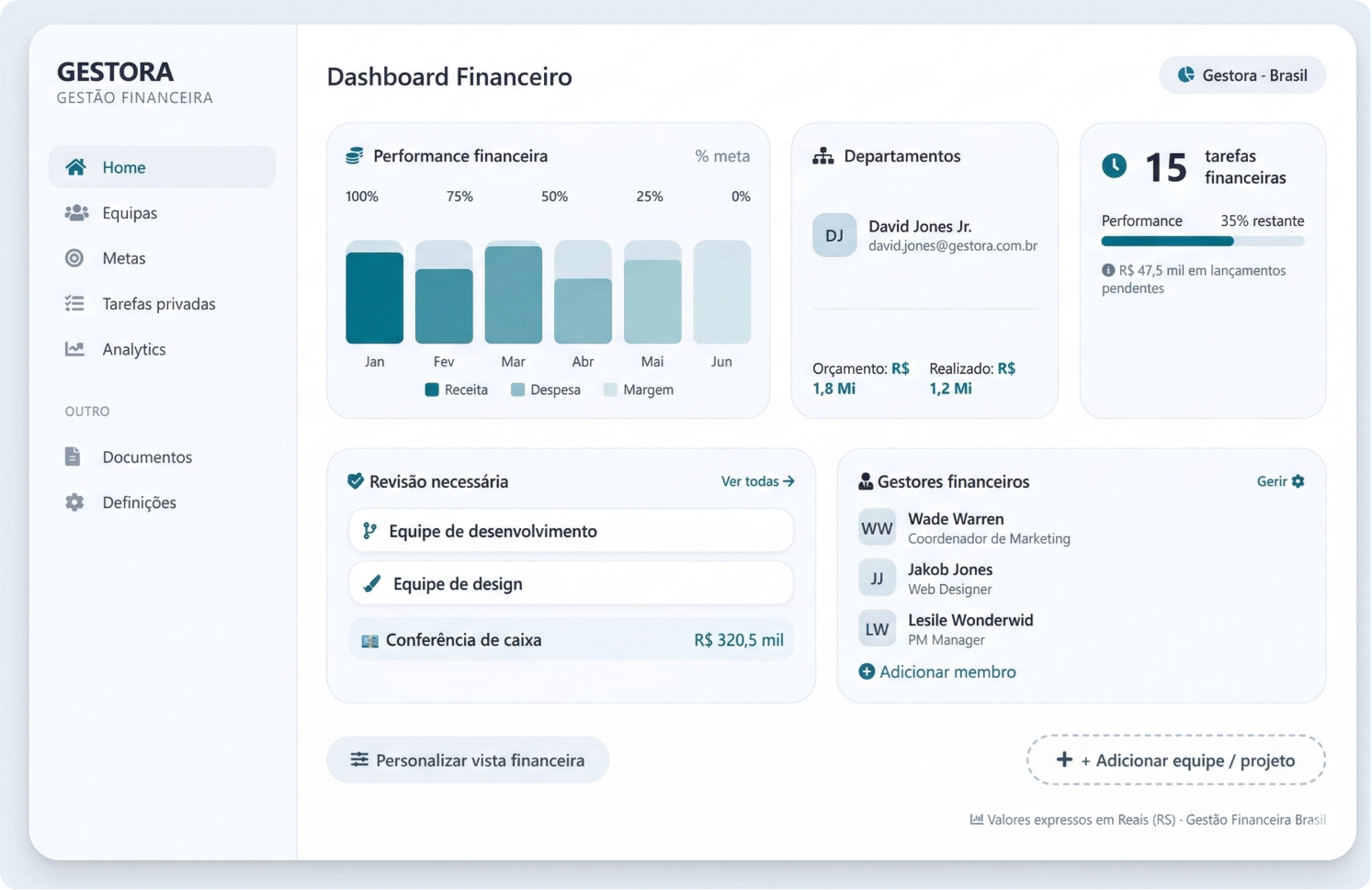Click the Departamentos hierarchy icon

822,156
